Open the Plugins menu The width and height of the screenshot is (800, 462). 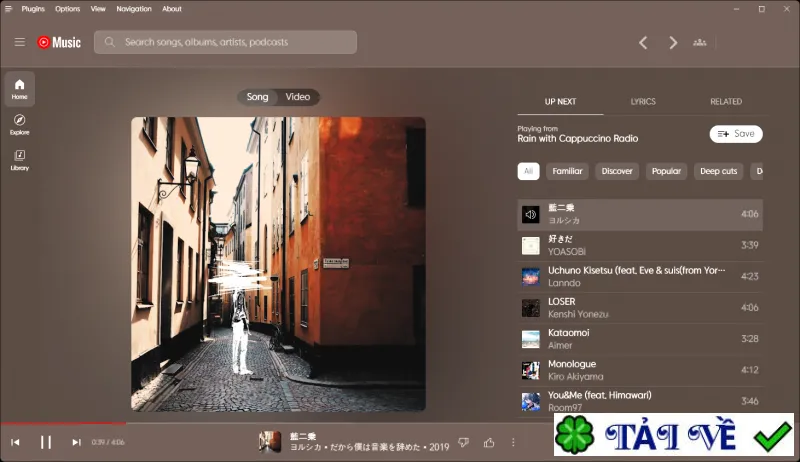tap(33, 9)
